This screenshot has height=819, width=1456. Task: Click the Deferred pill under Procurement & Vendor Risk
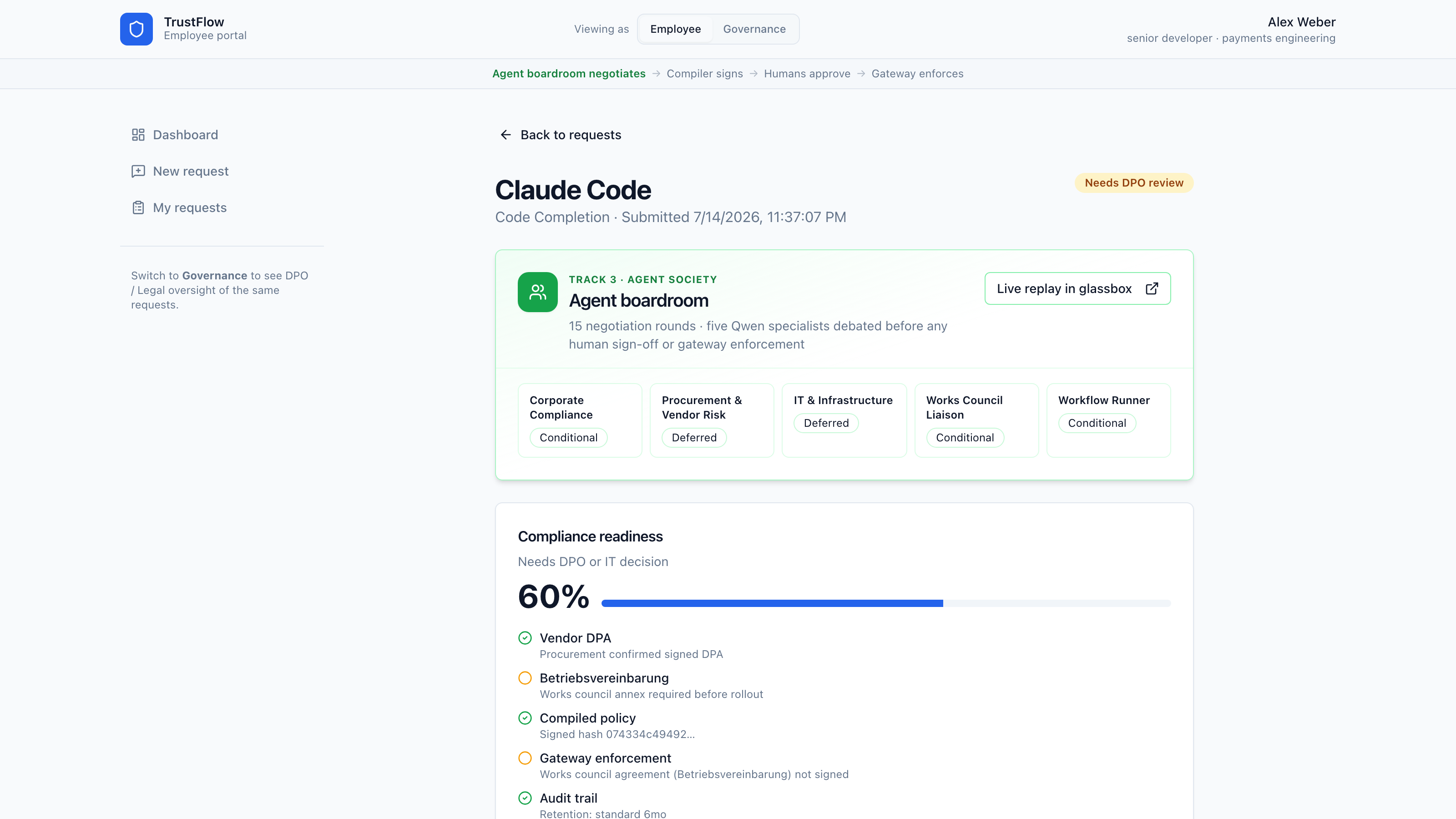tap(694, 437)
